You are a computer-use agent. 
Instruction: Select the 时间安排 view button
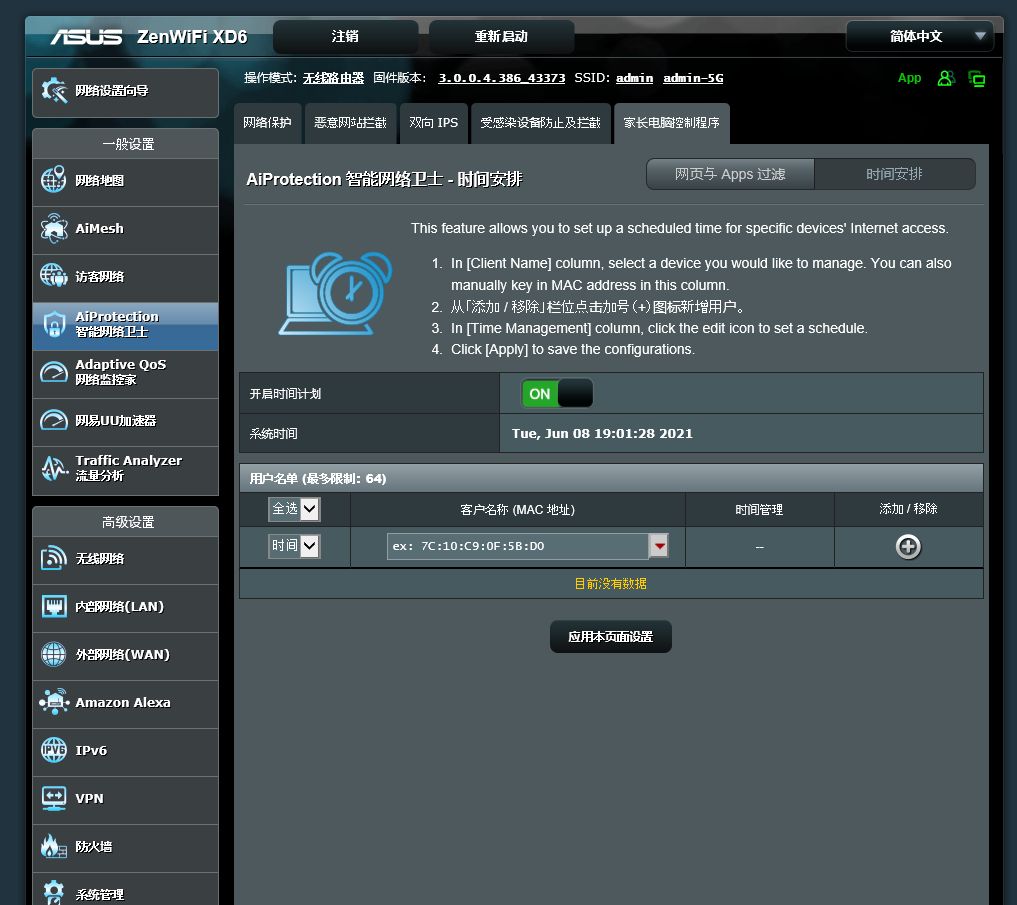point(894,175)
